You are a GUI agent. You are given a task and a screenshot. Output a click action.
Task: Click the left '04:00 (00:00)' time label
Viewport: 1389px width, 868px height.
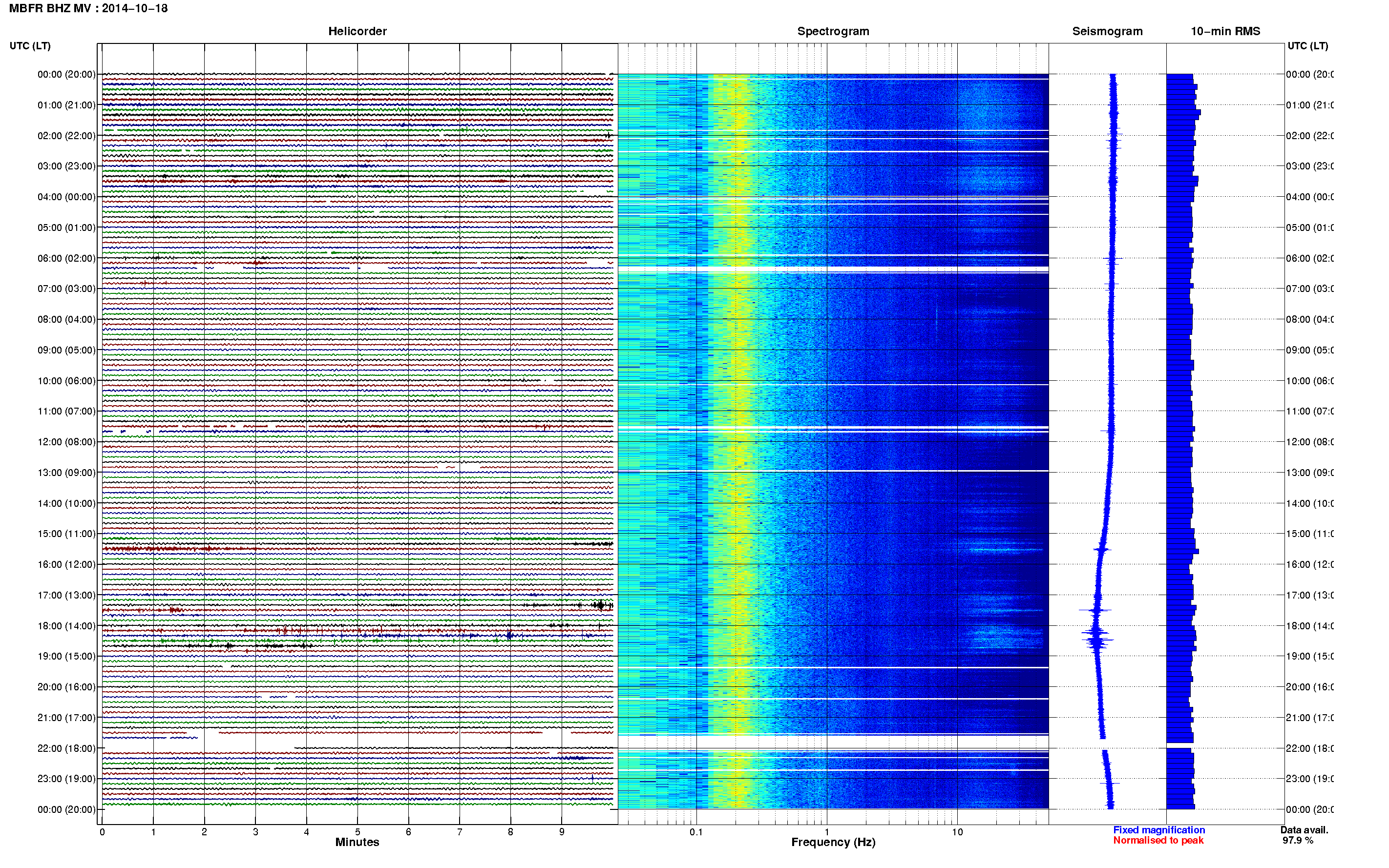click(66, 197)
